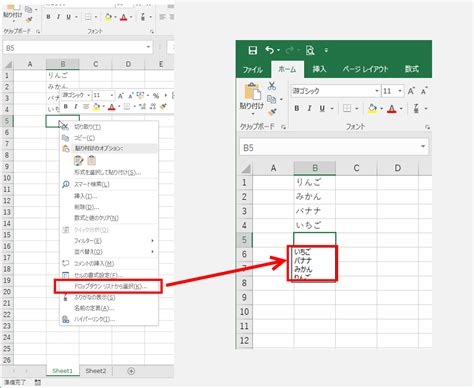Toggle Bold in right window ribbon
Screen dimensions: 474x388
click(296, 108)
